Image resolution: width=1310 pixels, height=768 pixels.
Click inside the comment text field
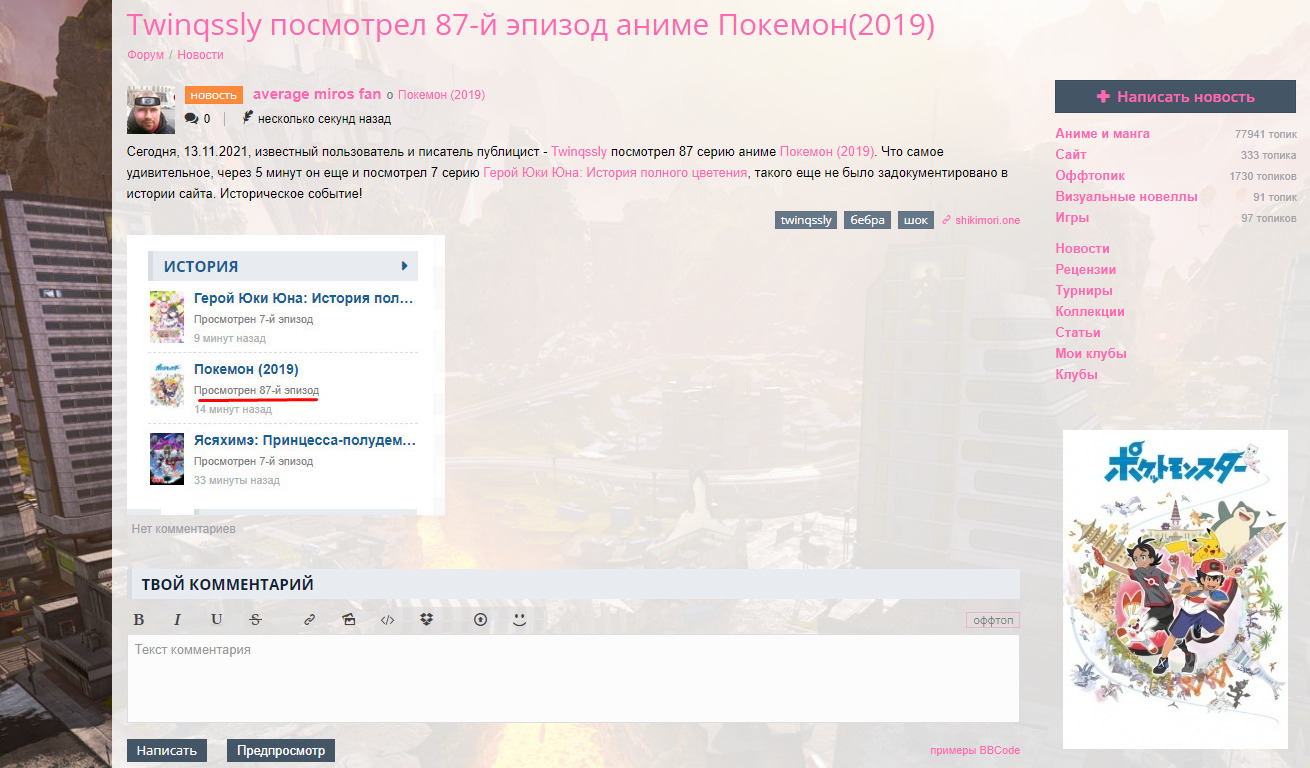pyautogui.click(x=572, y=680)
